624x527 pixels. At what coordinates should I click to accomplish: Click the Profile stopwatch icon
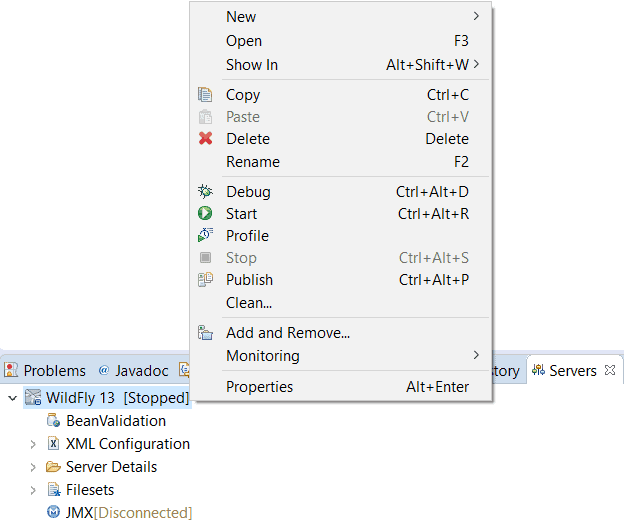point(205,235)
